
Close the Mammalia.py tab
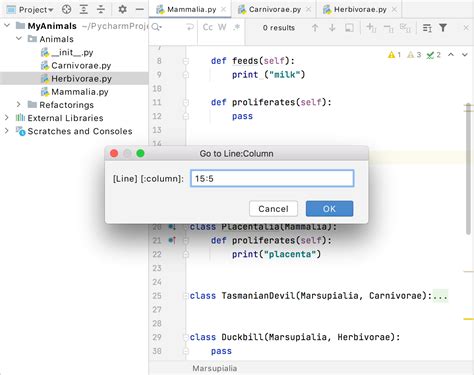pyautogui.click(x=224, y=9)
